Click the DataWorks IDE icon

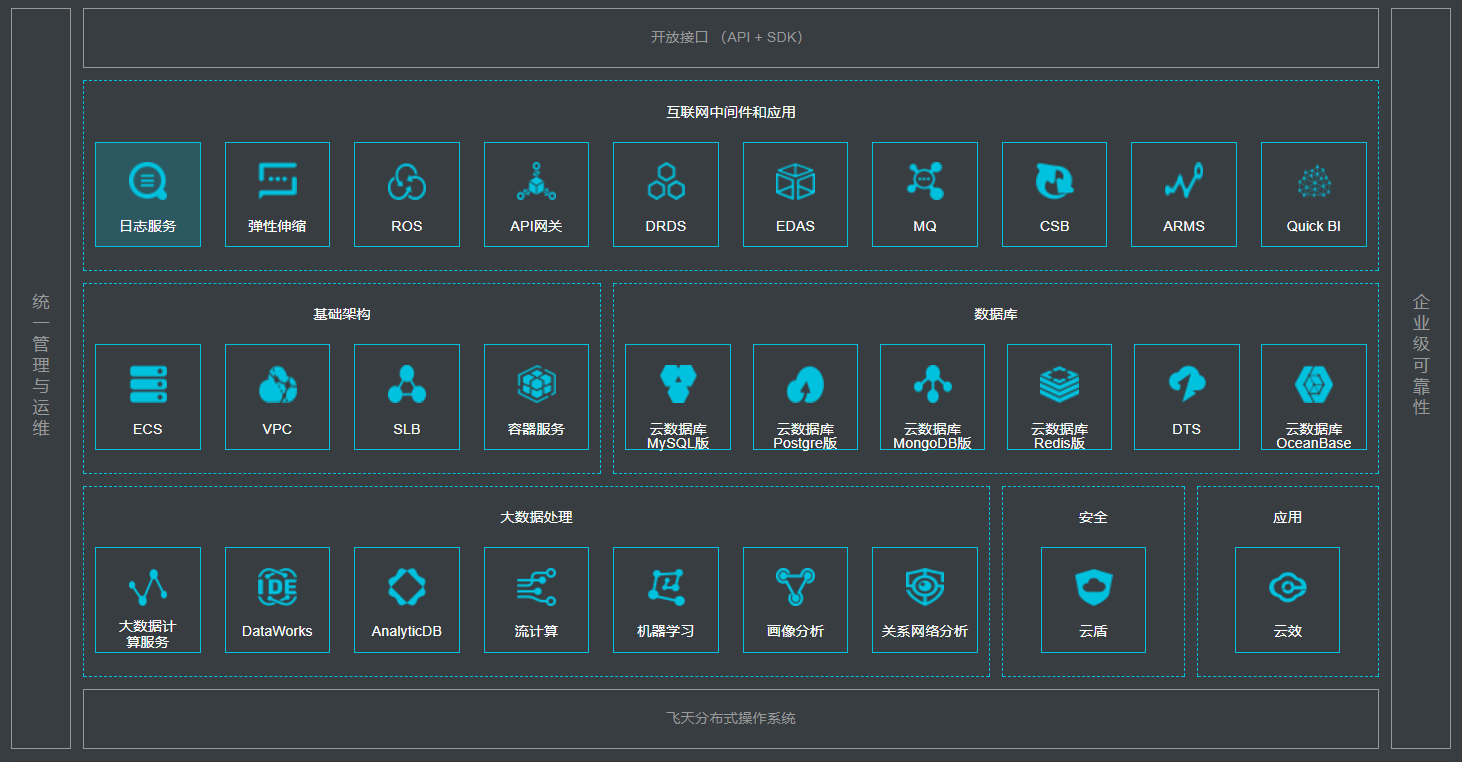pos(277,587)
